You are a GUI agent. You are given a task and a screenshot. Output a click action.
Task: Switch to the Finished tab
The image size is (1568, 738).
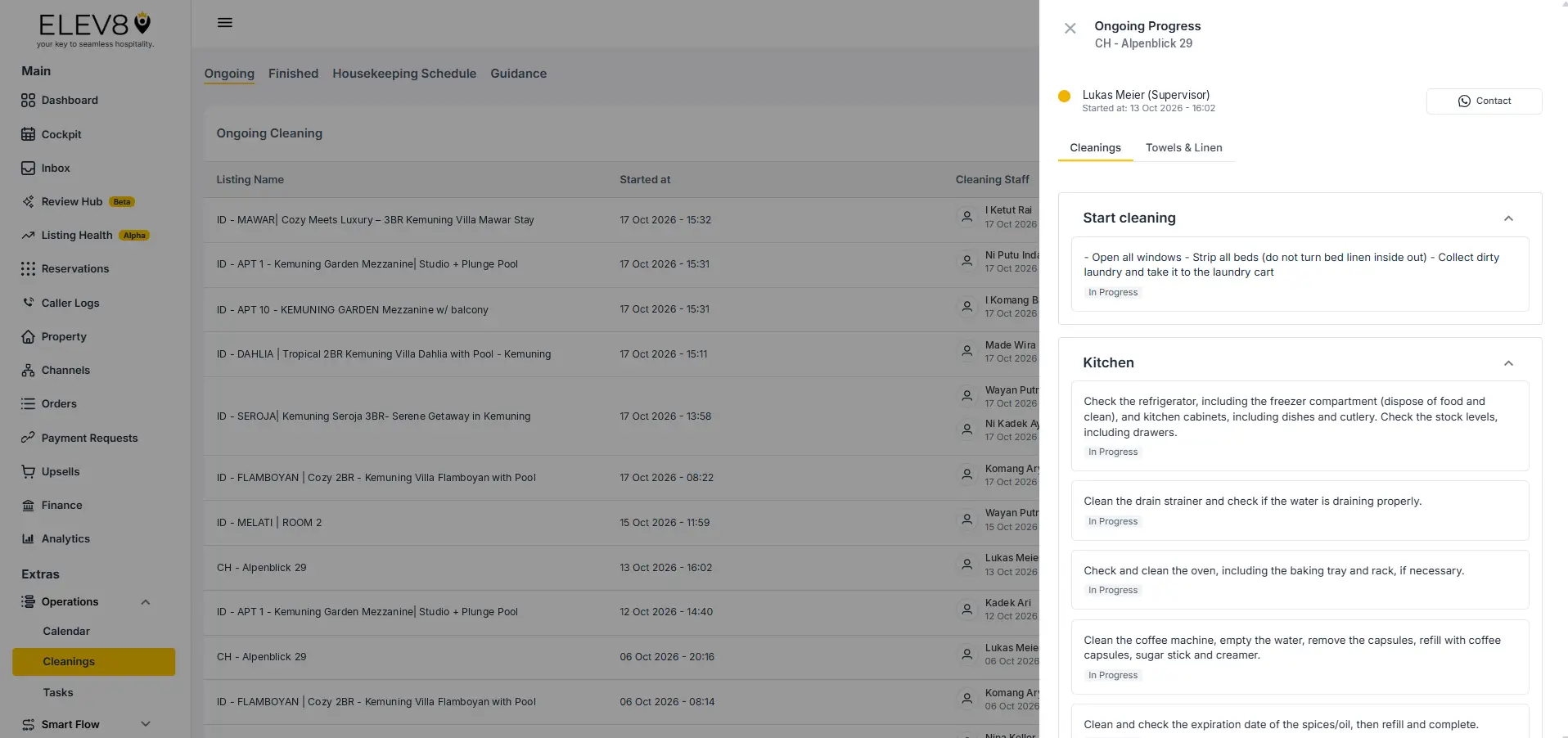293,74
